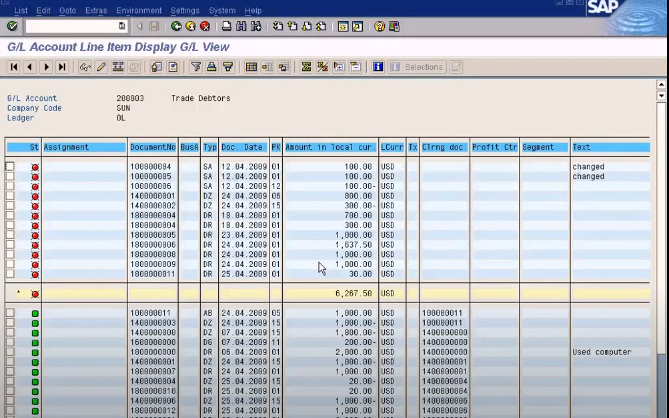669x418 pixels.
Task: Open the Settings menu
Action: tap(185, 10)
